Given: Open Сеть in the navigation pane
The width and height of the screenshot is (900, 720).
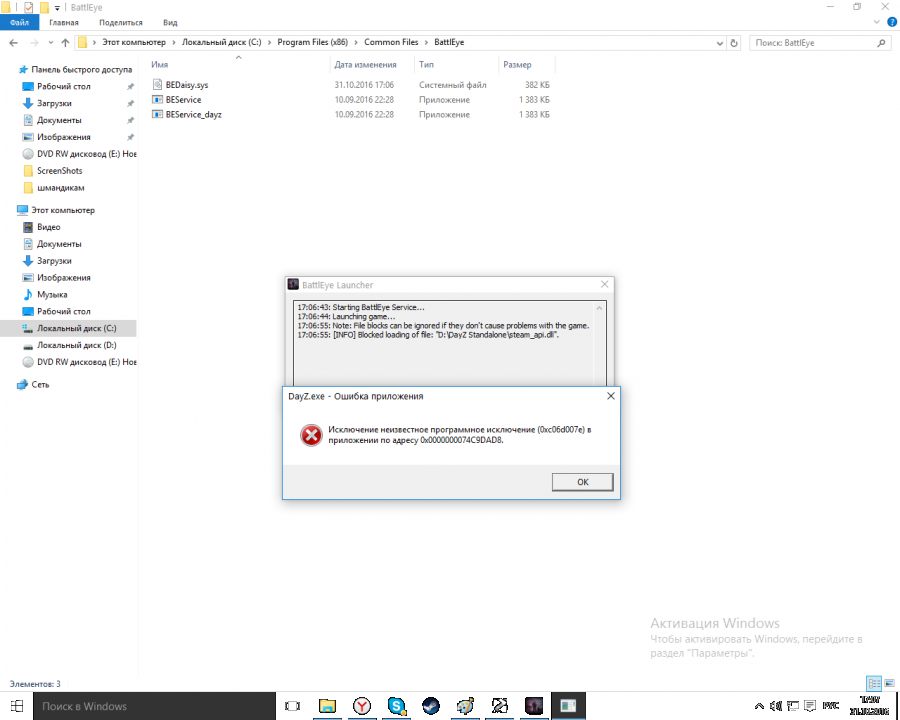Looking at the screenshot, I should (40, 385).
